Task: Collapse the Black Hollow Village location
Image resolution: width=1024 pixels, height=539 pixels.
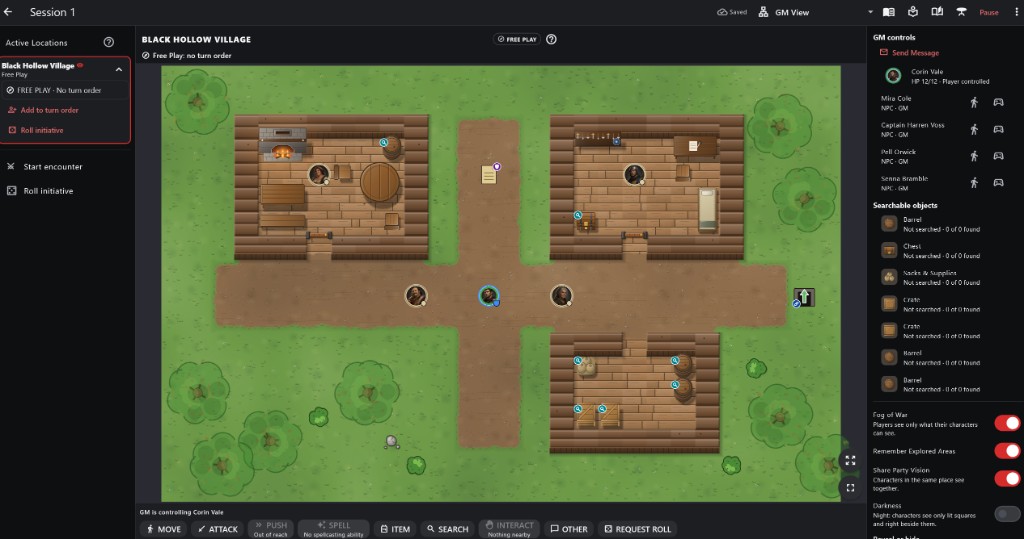Action: pyautogui.click(x=119, y=69)
